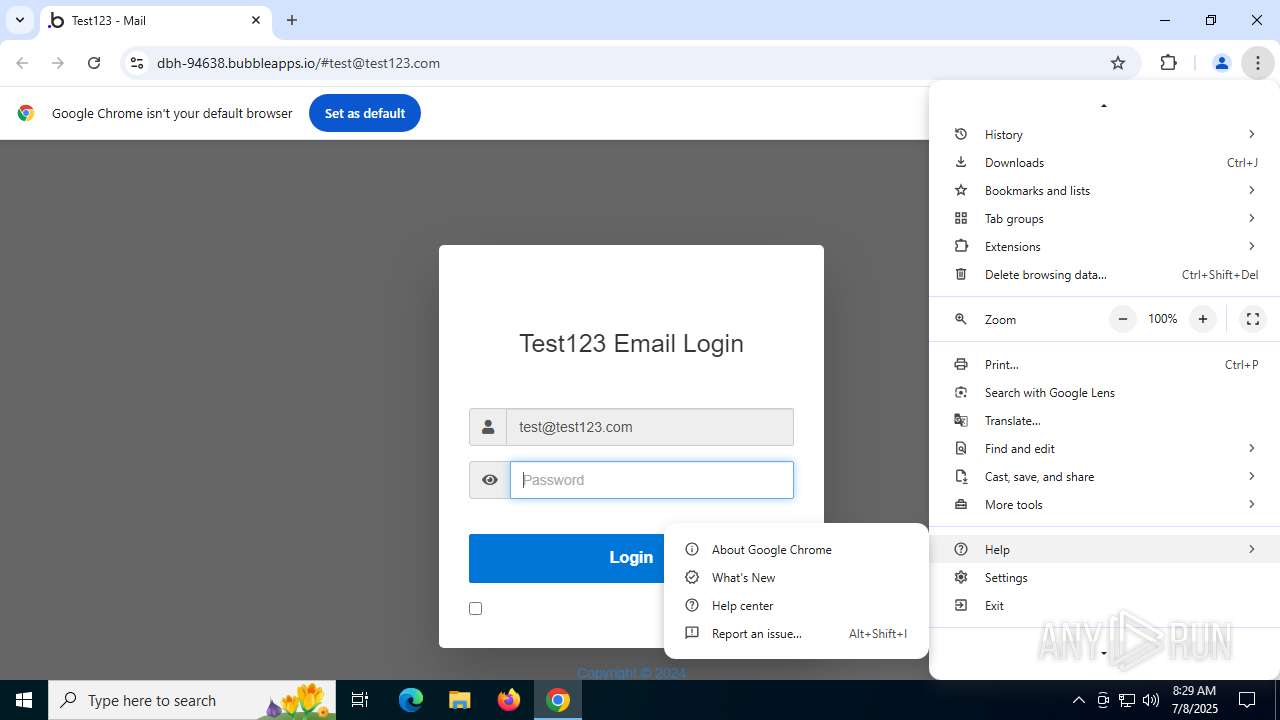This screenshot has width=1280, height=720.
Task: Expand More tools submenu arrow
Action: 1251,504
